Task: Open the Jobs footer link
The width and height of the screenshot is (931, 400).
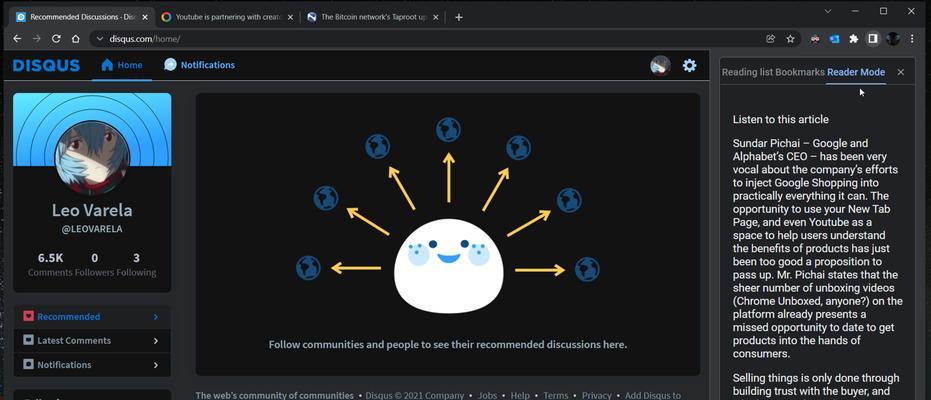Action: pyautogui.click(x=487, y=395)
